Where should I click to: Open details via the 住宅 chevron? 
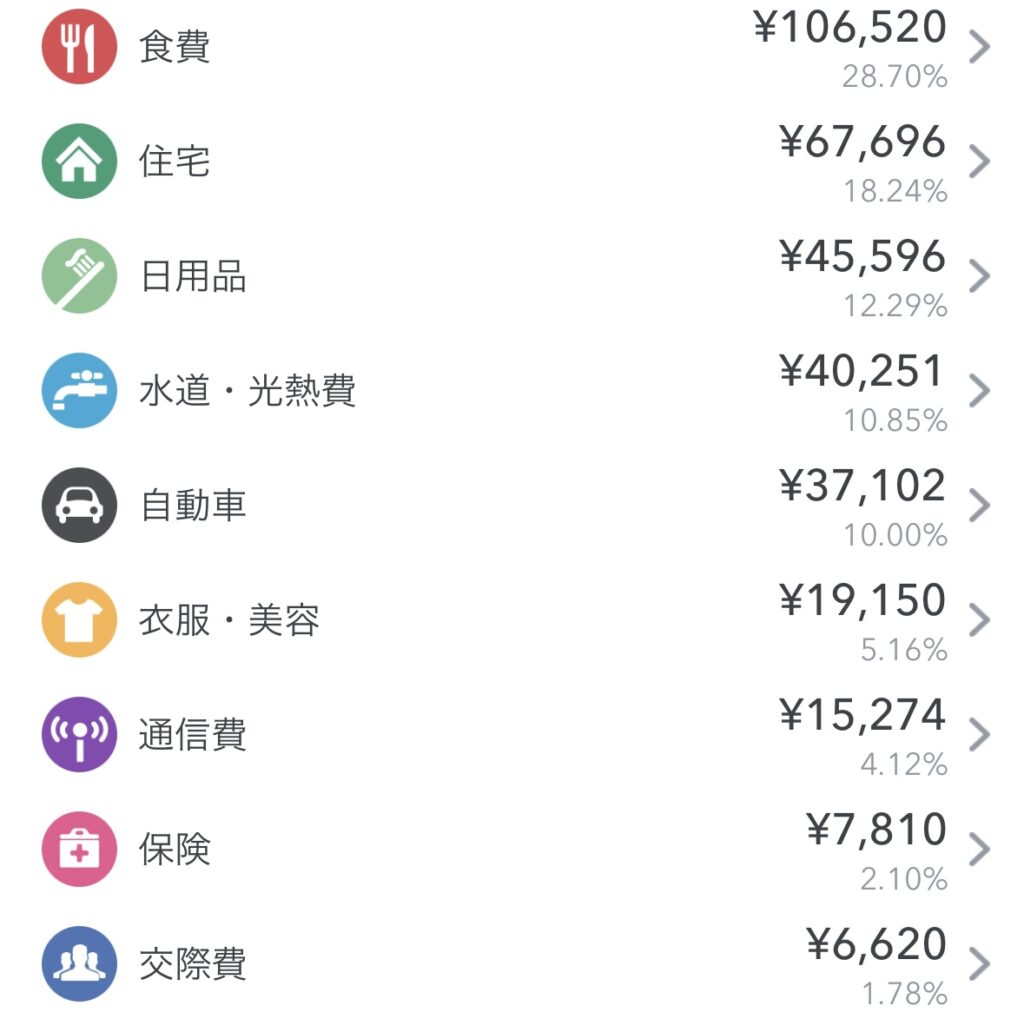[x=979, y=161]
